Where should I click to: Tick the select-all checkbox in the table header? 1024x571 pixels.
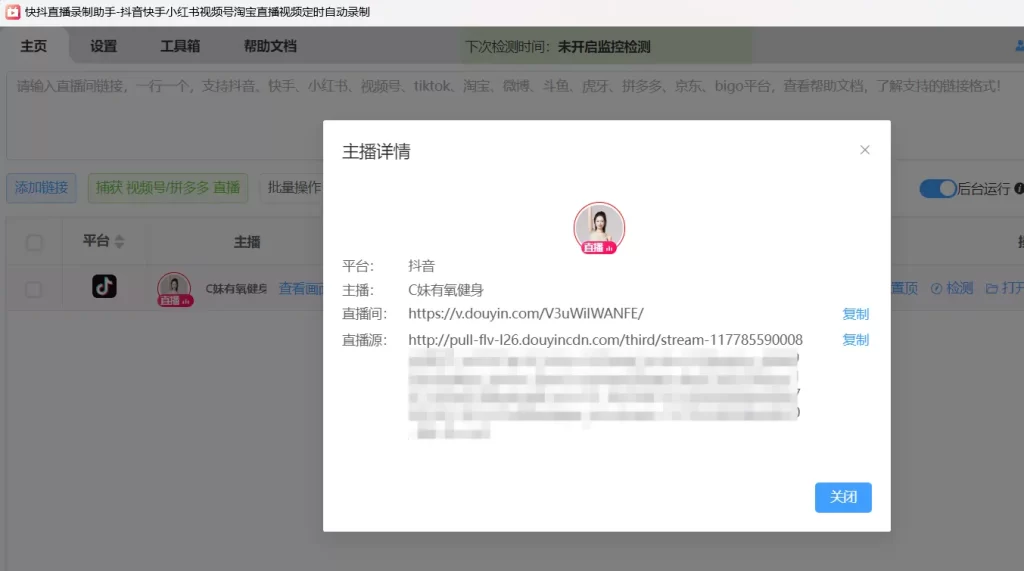pos(34,242)
